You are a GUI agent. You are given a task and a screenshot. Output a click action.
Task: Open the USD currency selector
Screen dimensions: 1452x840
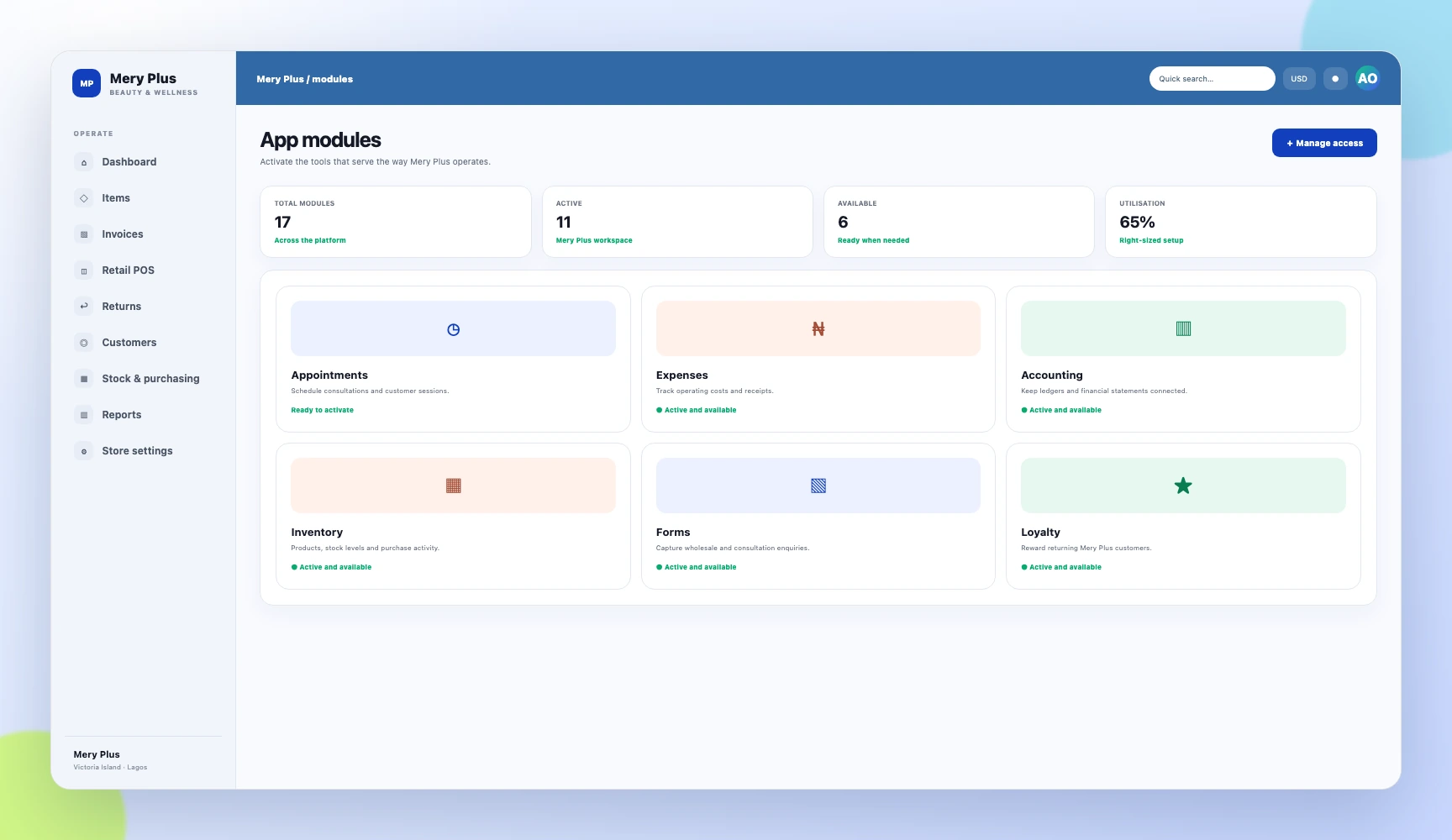click(1299, 78)
